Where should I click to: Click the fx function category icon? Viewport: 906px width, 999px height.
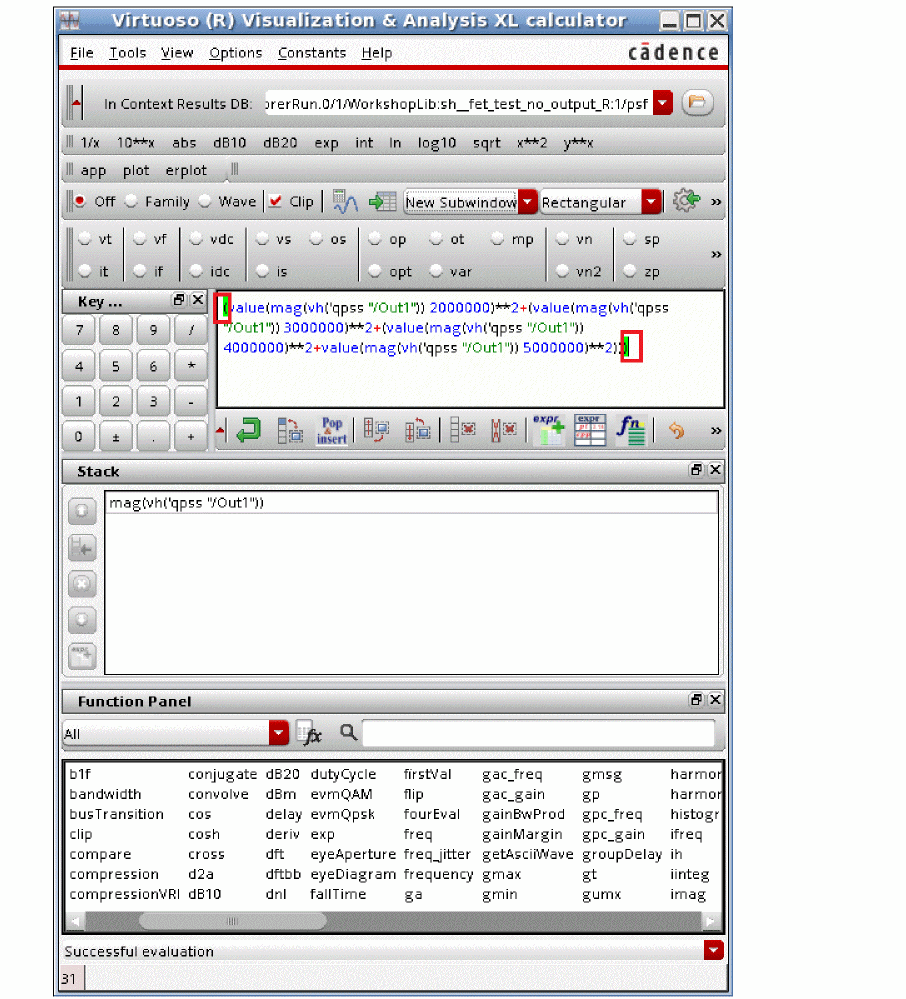[x=309, y=733]
